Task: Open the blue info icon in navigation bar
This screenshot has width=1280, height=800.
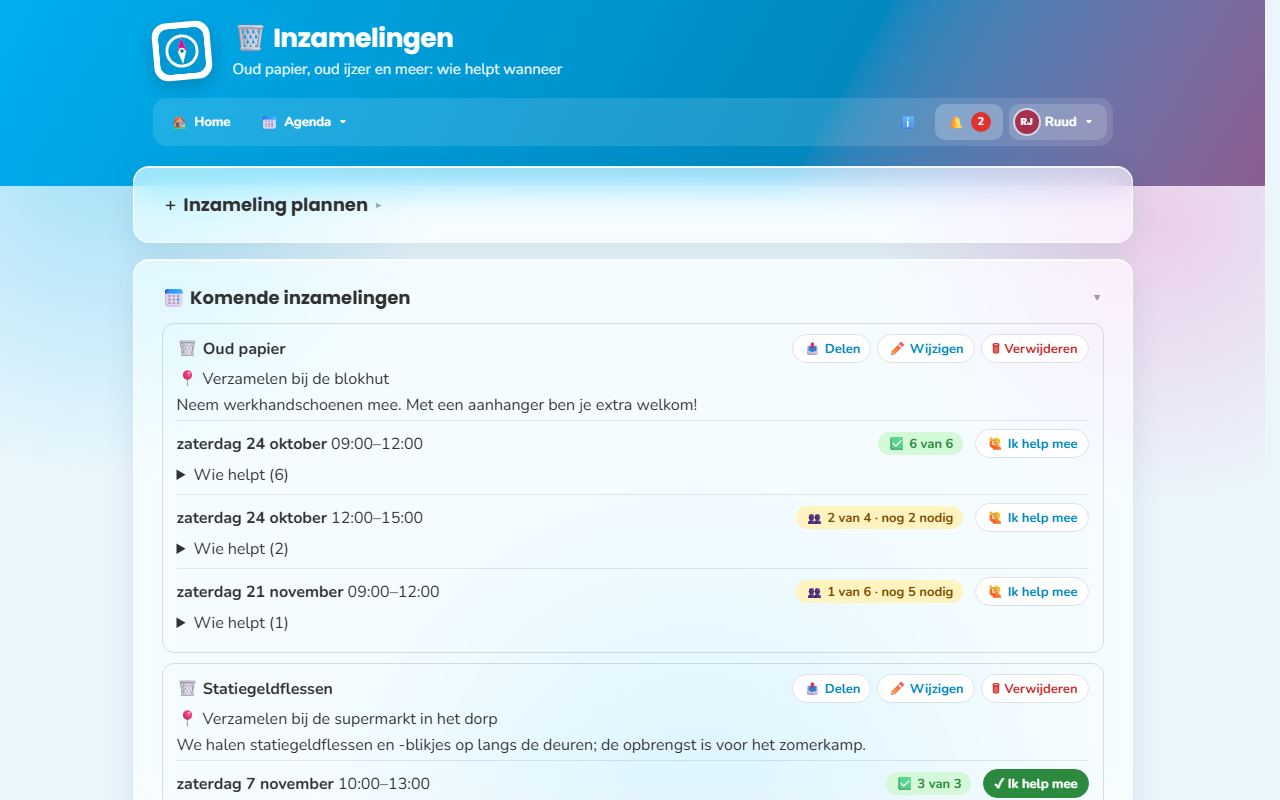Action: 908,122
